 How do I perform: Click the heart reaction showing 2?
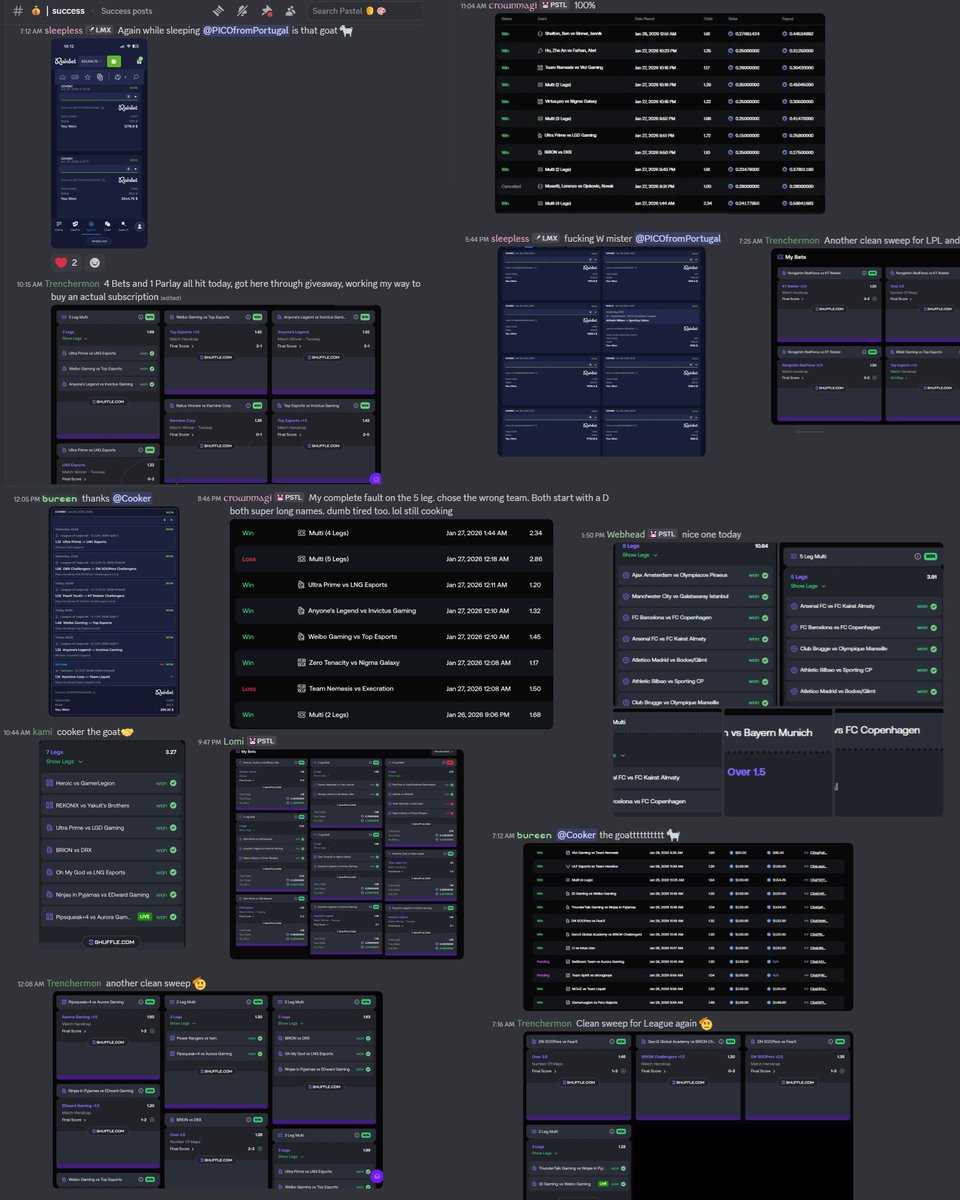(66, 262)
